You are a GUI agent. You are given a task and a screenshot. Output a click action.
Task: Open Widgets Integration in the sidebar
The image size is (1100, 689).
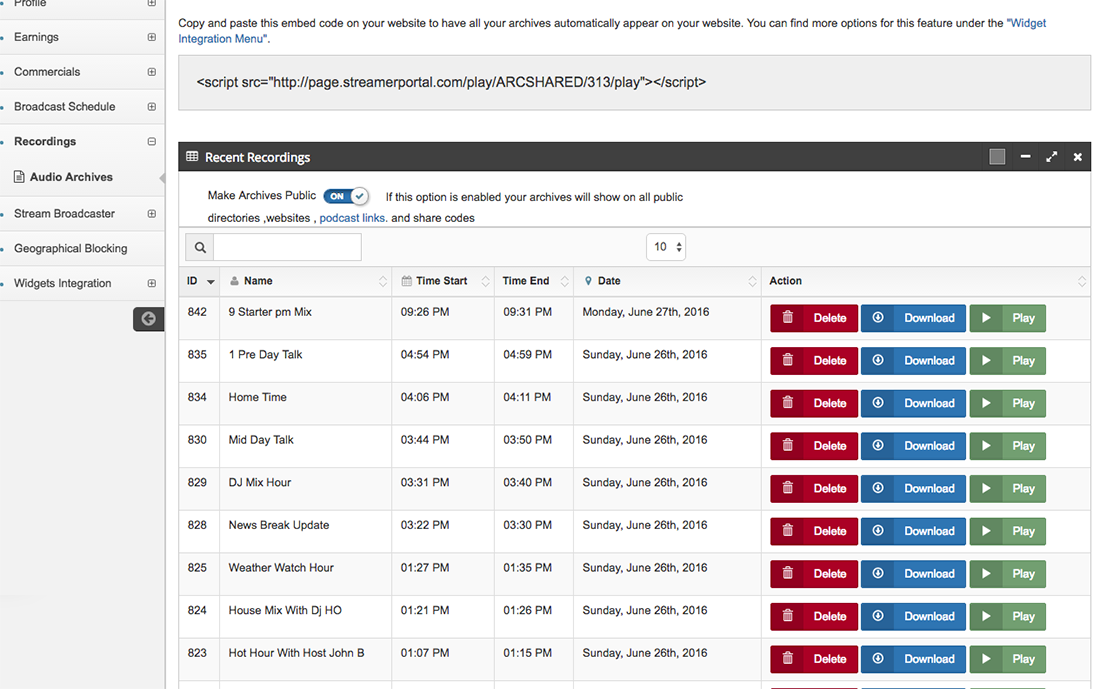click(x=62, y=283)
